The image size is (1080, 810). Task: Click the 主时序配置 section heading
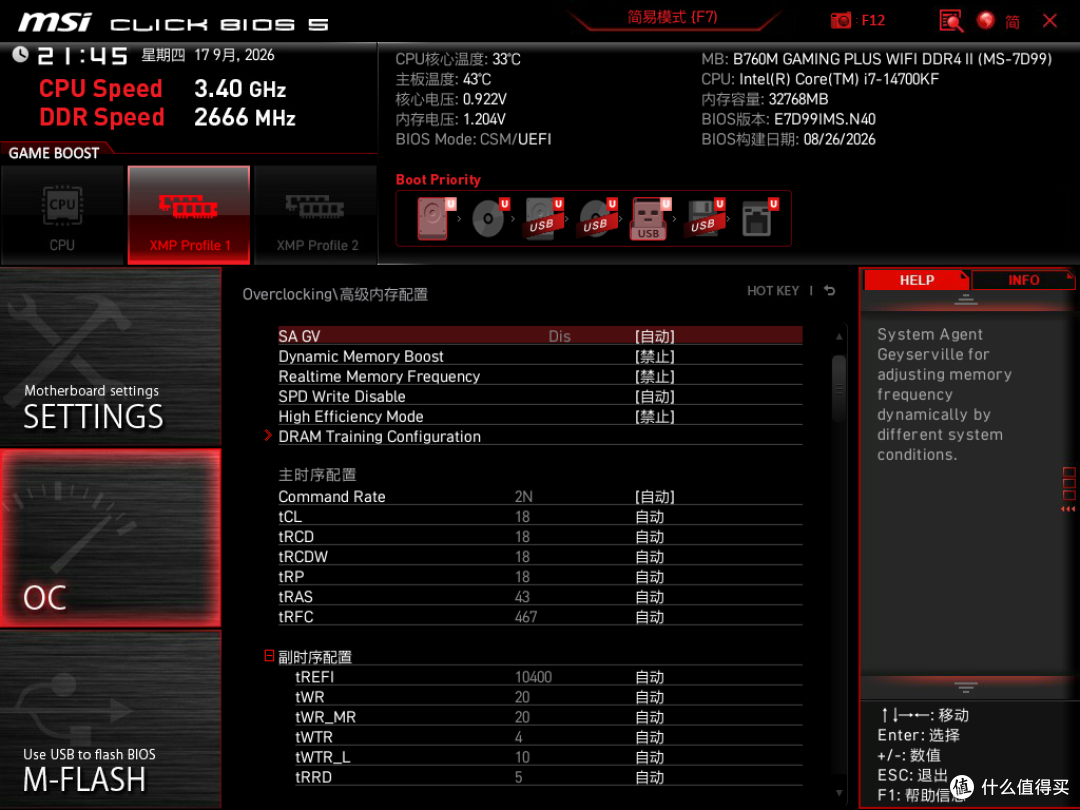[317, 475]
